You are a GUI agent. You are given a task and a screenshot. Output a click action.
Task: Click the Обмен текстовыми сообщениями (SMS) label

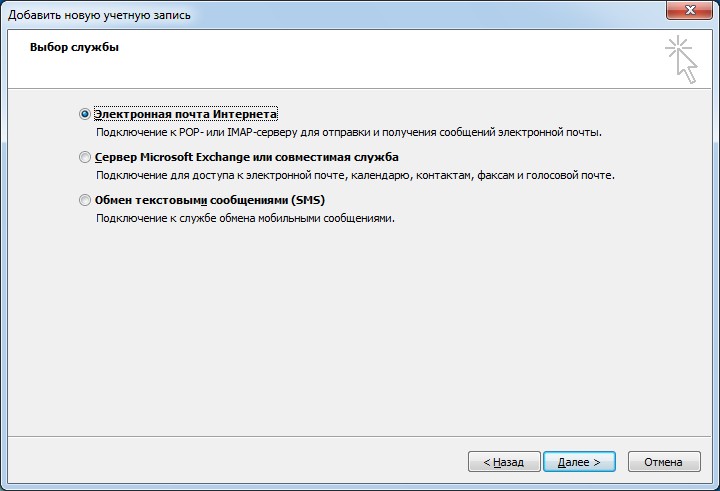pos(209,200)
